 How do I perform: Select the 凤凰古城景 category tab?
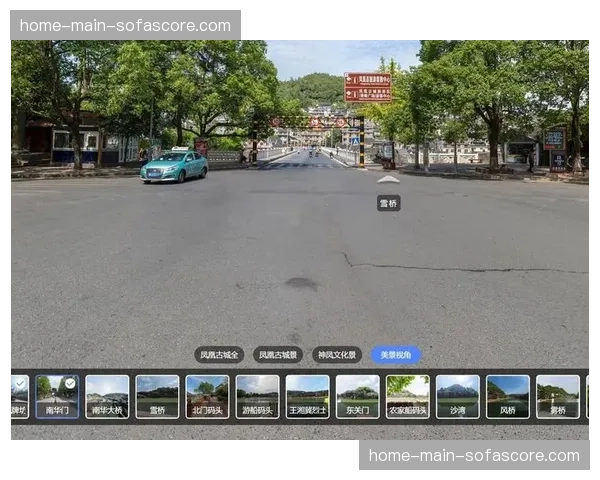tap(277, 355)
